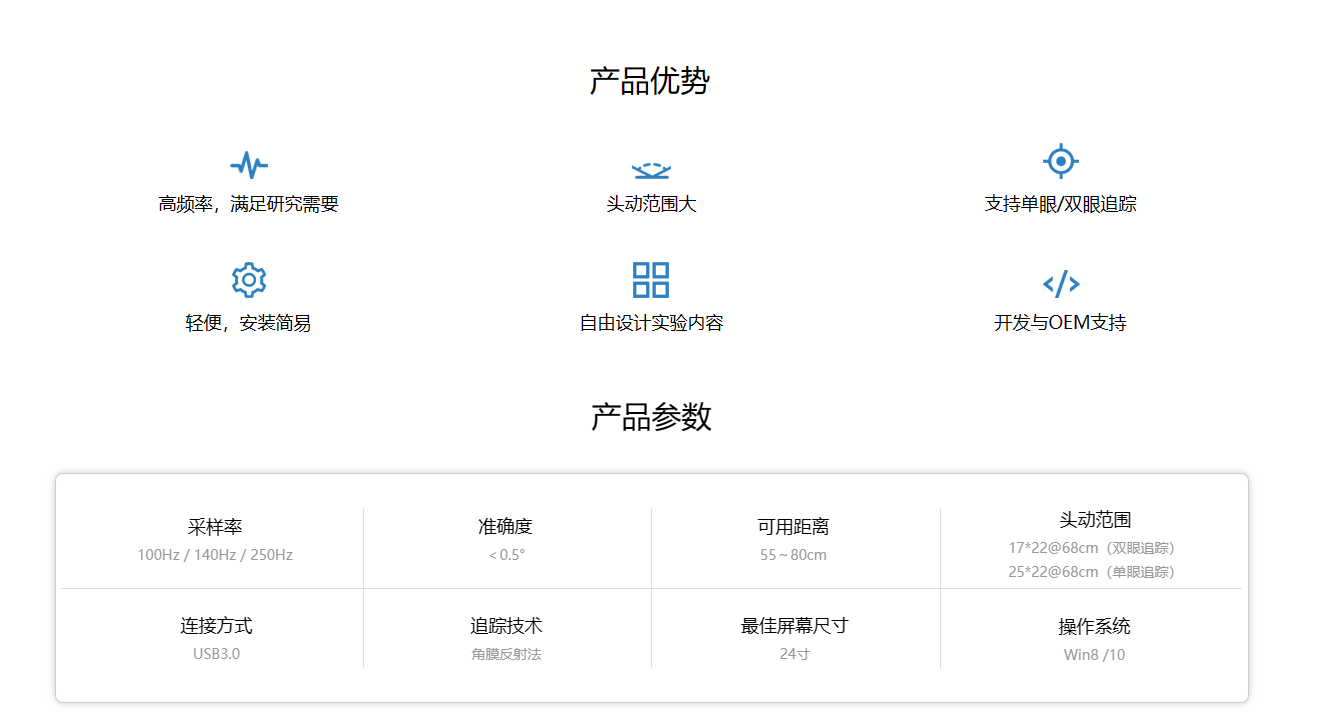1336x728 pixels.
Task: Click the 追踪技术 value 角膜反射法
Action: pos(506,654)
